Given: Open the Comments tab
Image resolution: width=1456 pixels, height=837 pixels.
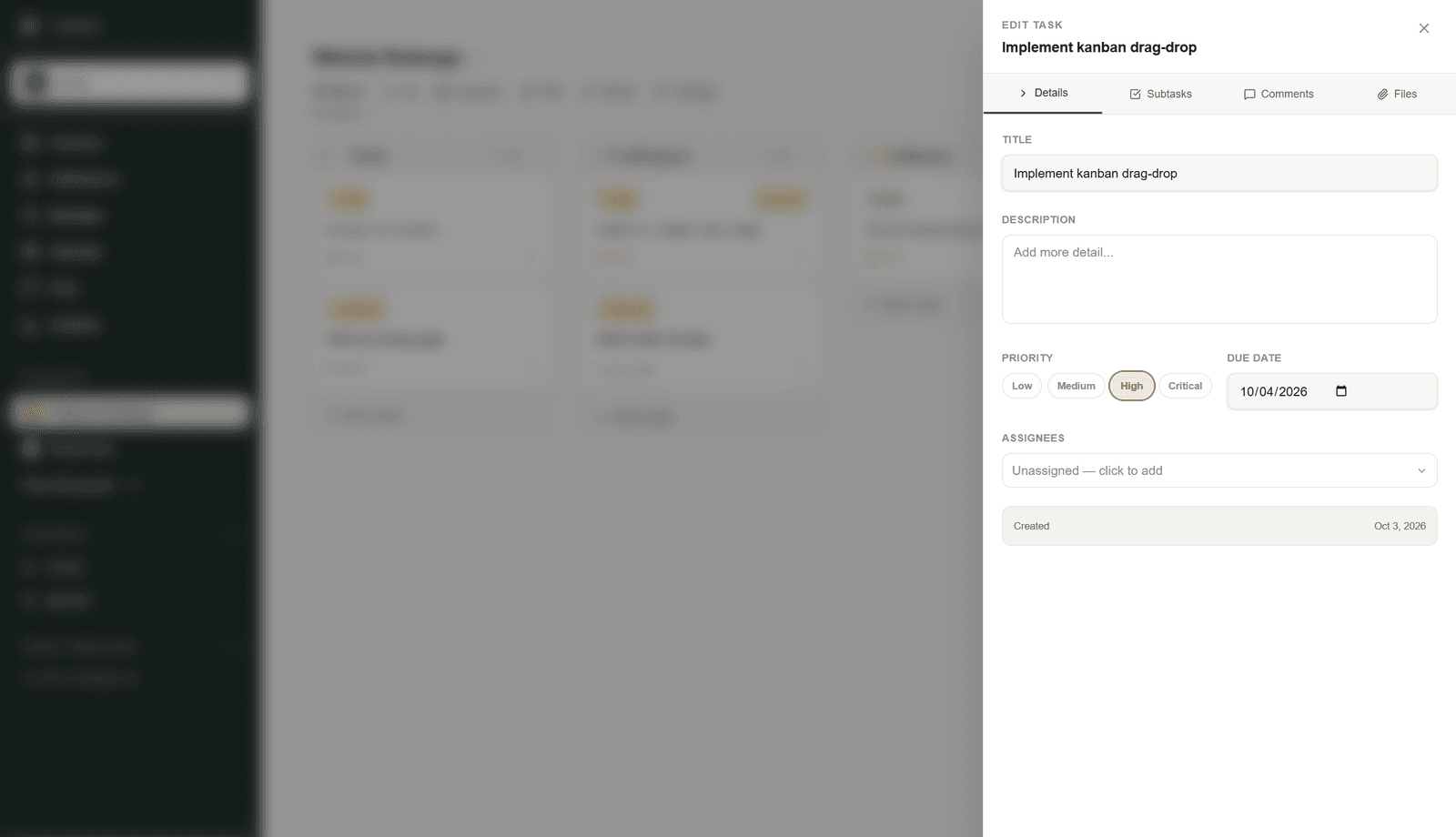Looking at the screenshot, I should coord(1279,94).
